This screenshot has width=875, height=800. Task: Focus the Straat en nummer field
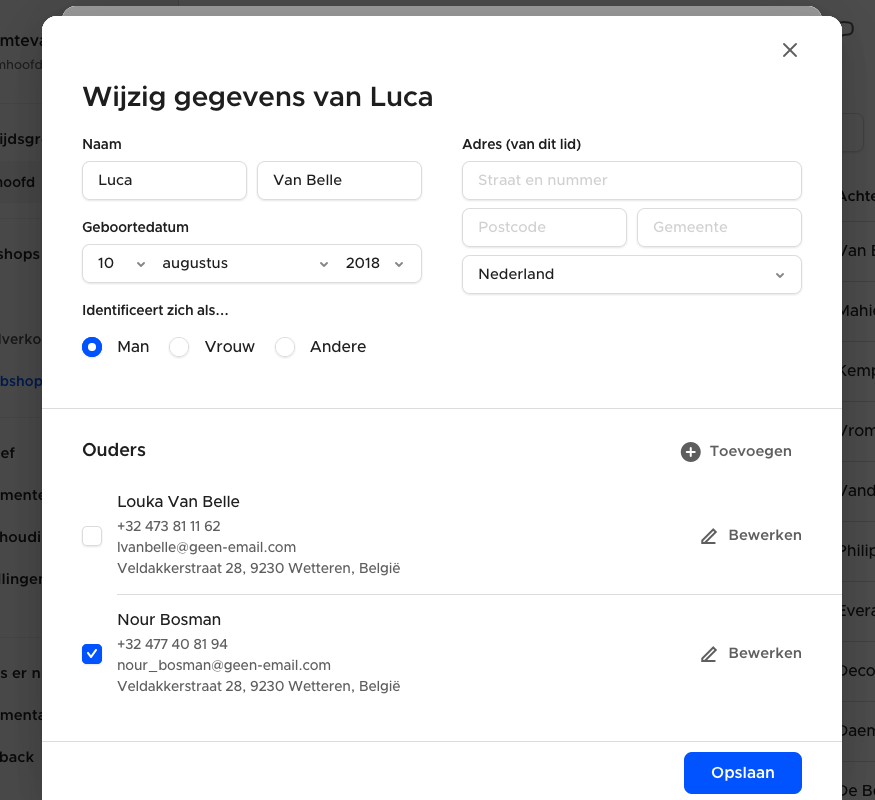tap(632, 180)
